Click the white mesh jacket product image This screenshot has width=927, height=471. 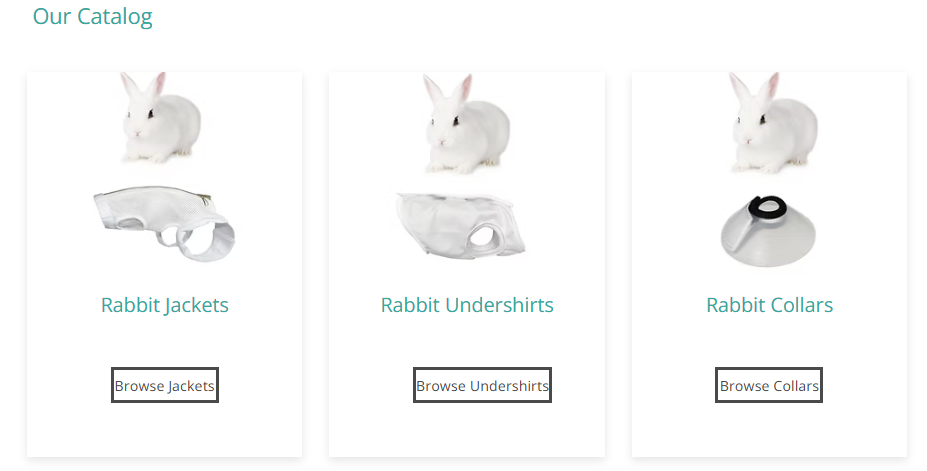click(164, 223)
